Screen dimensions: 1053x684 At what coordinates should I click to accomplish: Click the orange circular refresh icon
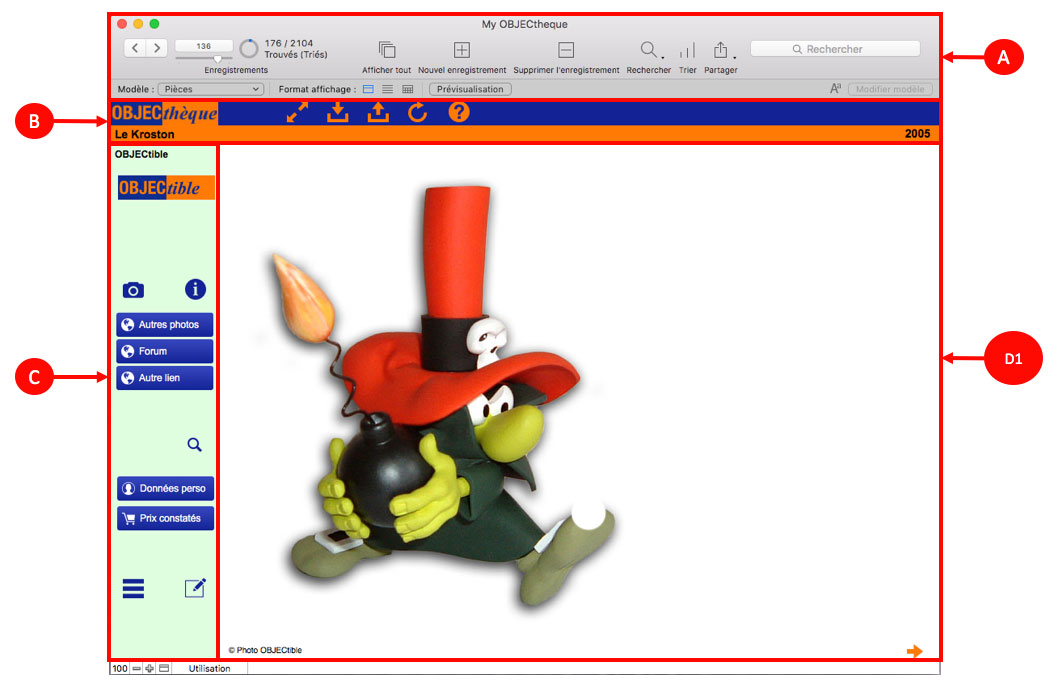418,112
